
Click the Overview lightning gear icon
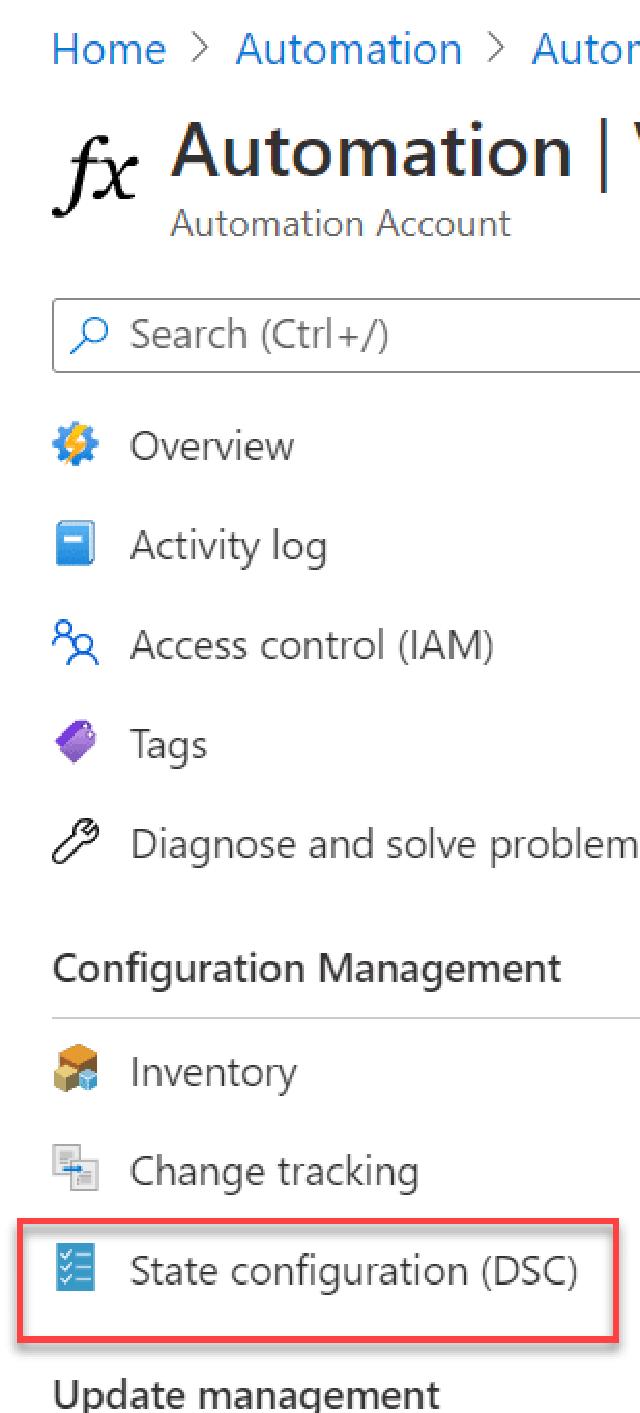tap(74, 446)
